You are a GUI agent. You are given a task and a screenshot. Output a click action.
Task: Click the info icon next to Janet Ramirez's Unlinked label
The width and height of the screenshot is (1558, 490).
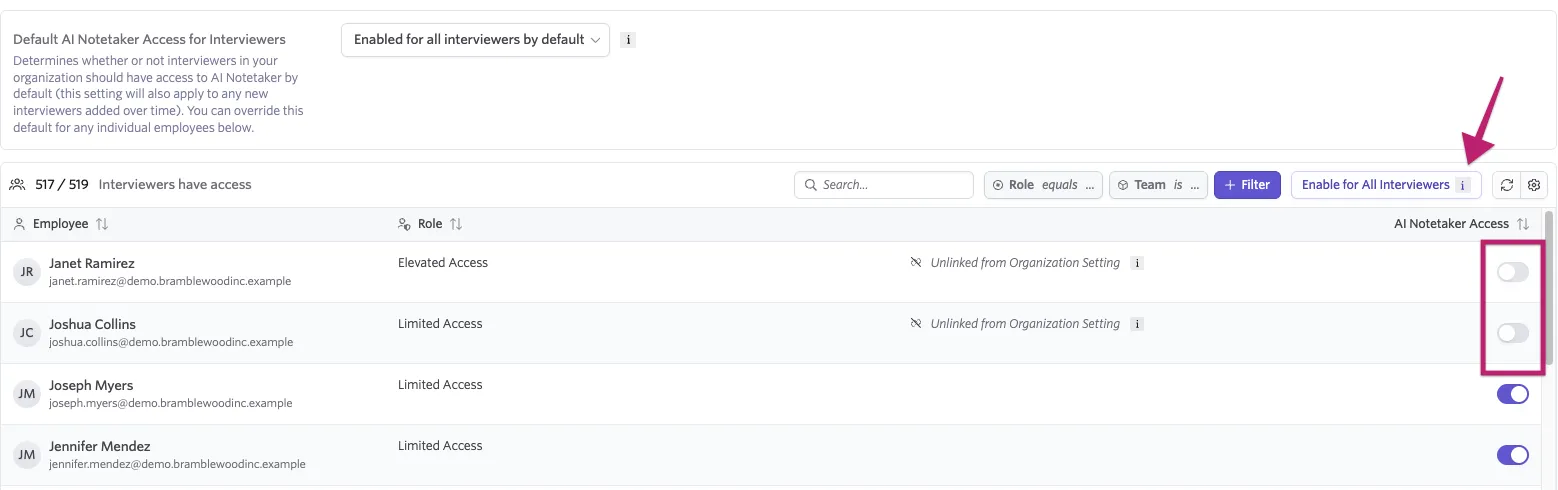click(x=1136, y=263)
